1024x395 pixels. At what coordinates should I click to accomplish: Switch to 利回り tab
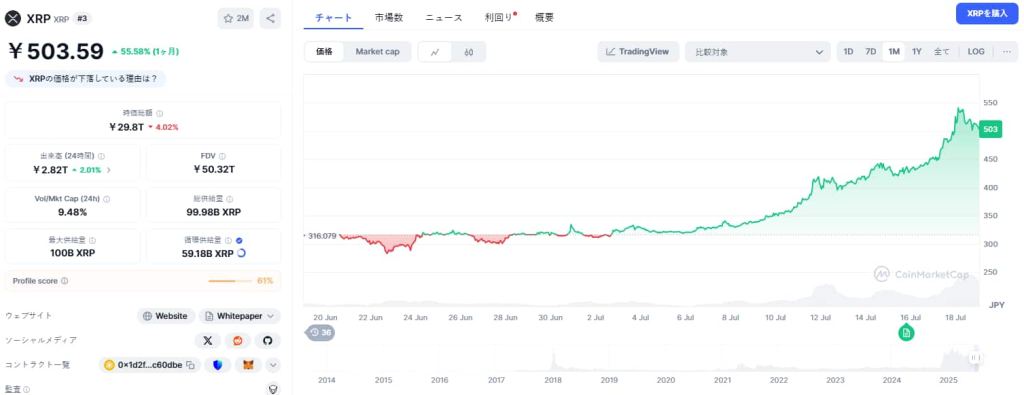(x=500, y=18)
